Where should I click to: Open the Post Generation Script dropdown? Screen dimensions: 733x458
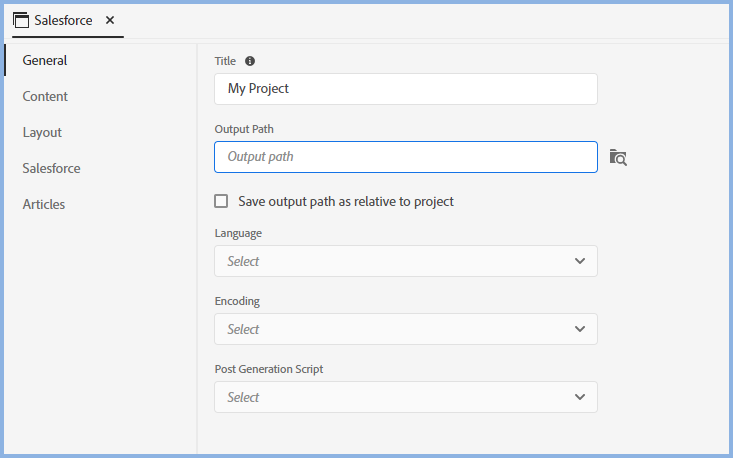(405, 397)
